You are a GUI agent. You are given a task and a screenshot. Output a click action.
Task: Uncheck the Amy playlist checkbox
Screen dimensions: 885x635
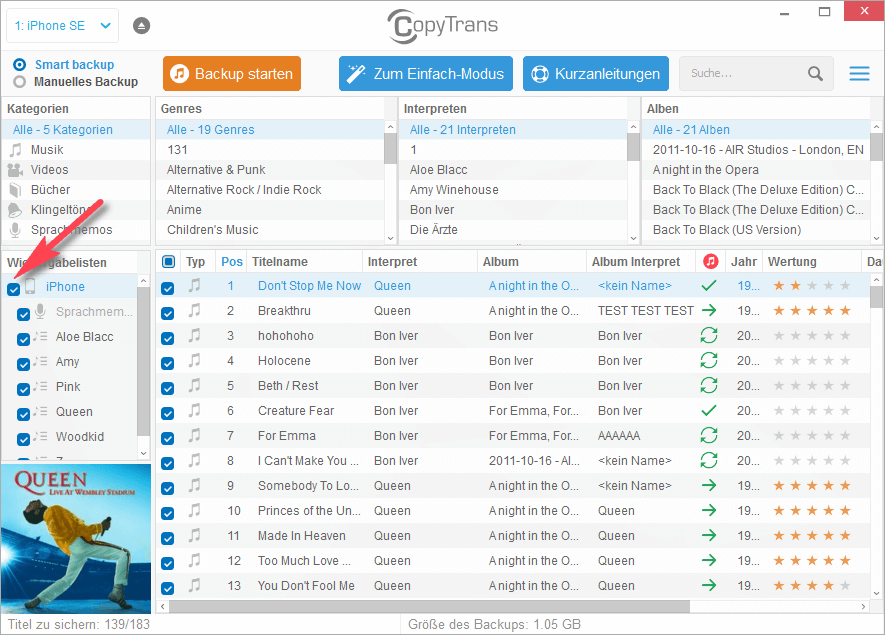click(23, 365)
